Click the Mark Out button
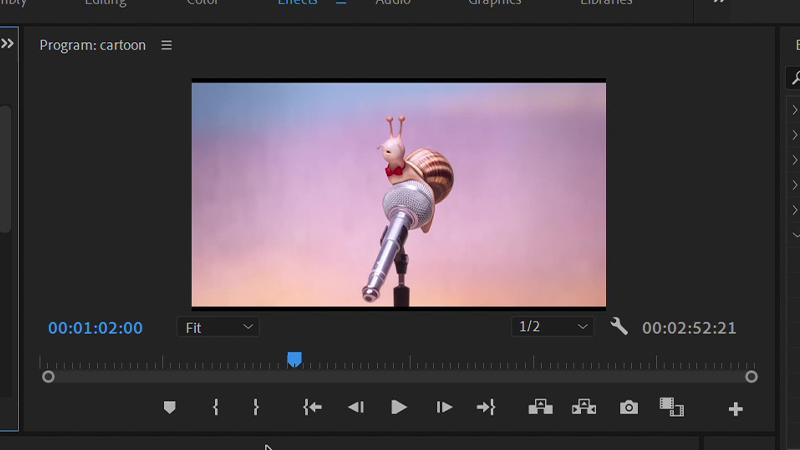This screenshot has height=450, width=800. [x=256, y=407]
